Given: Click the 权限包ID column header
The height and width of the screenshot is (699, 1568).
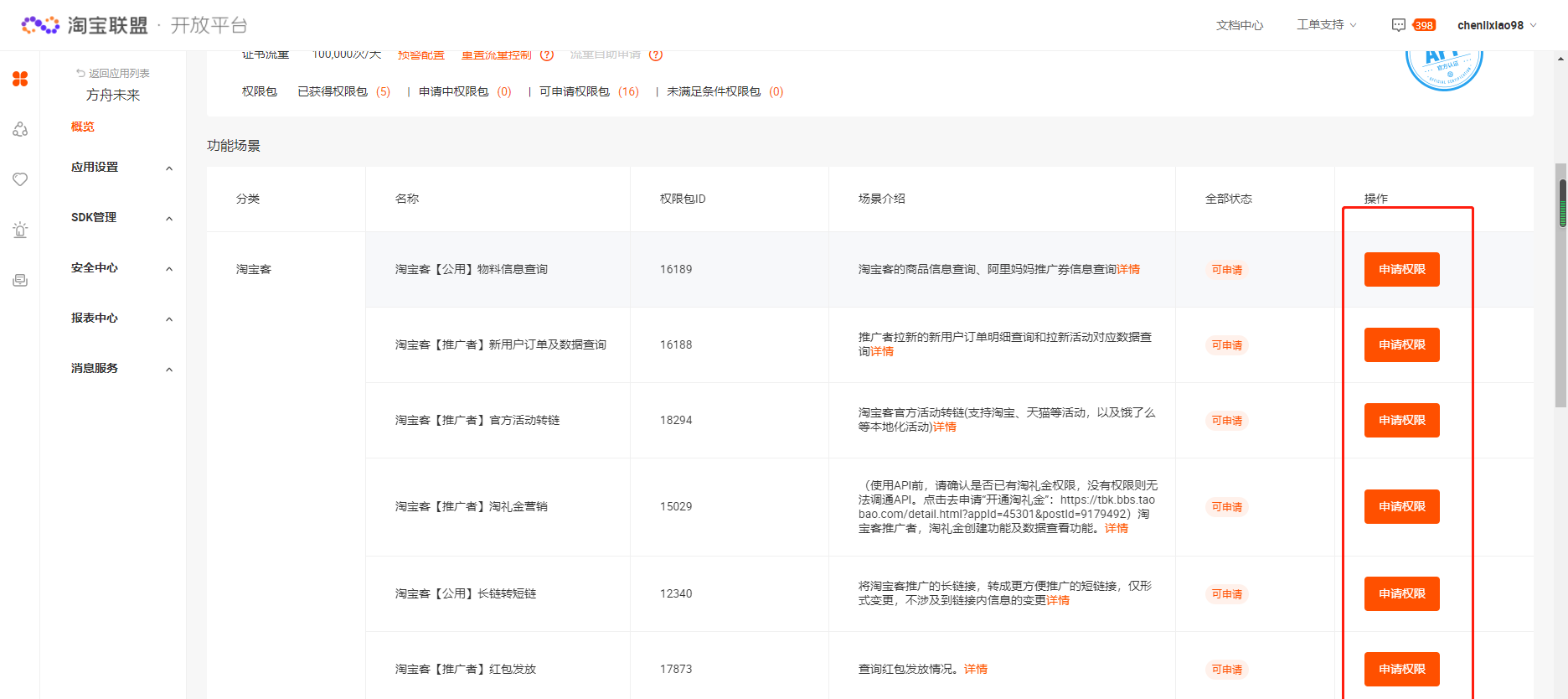Looking at the screenshot, I should [683, 199].
